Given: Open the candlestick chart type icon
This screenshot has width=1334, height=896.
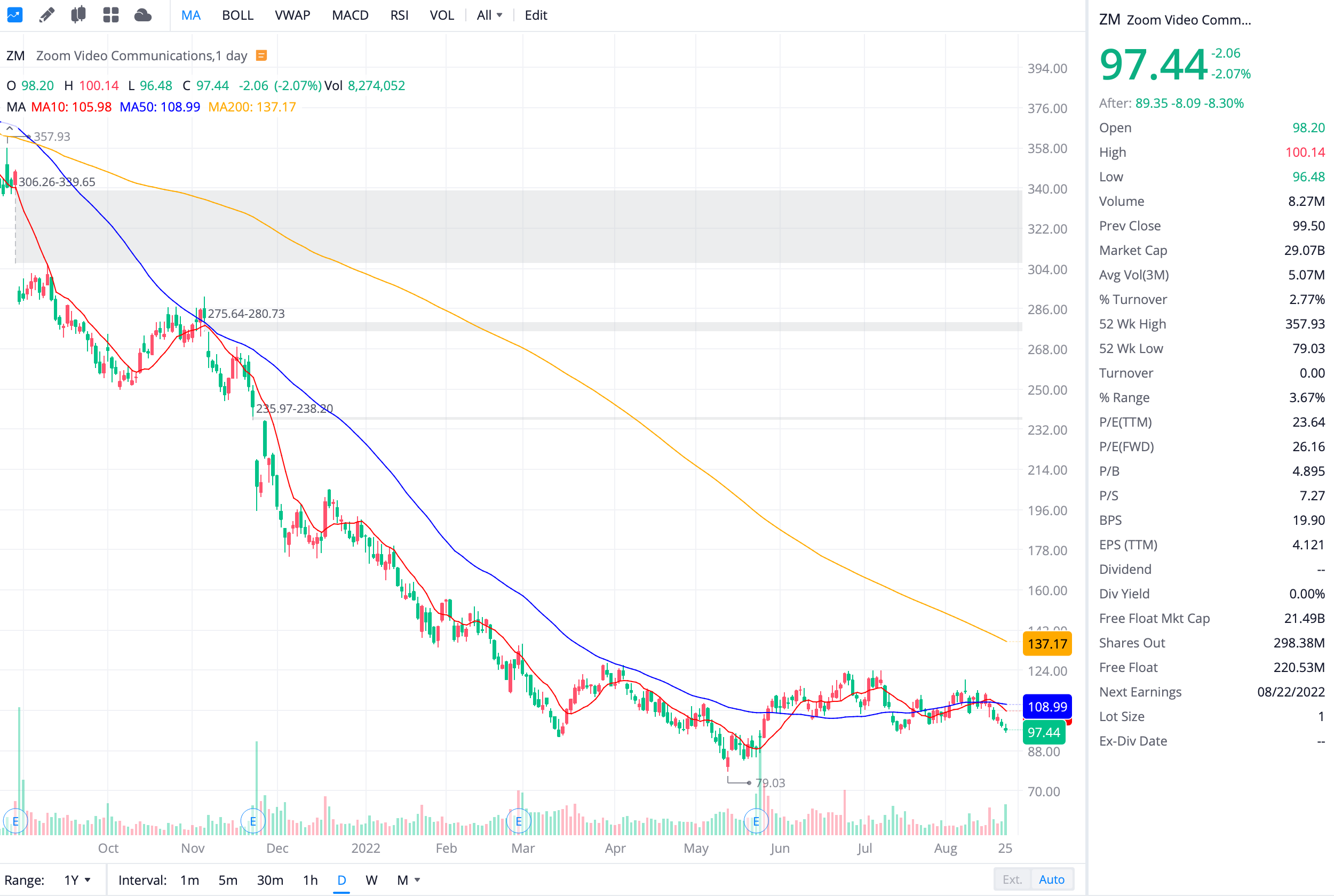Looking at the screenshot, I should [78, 15].
